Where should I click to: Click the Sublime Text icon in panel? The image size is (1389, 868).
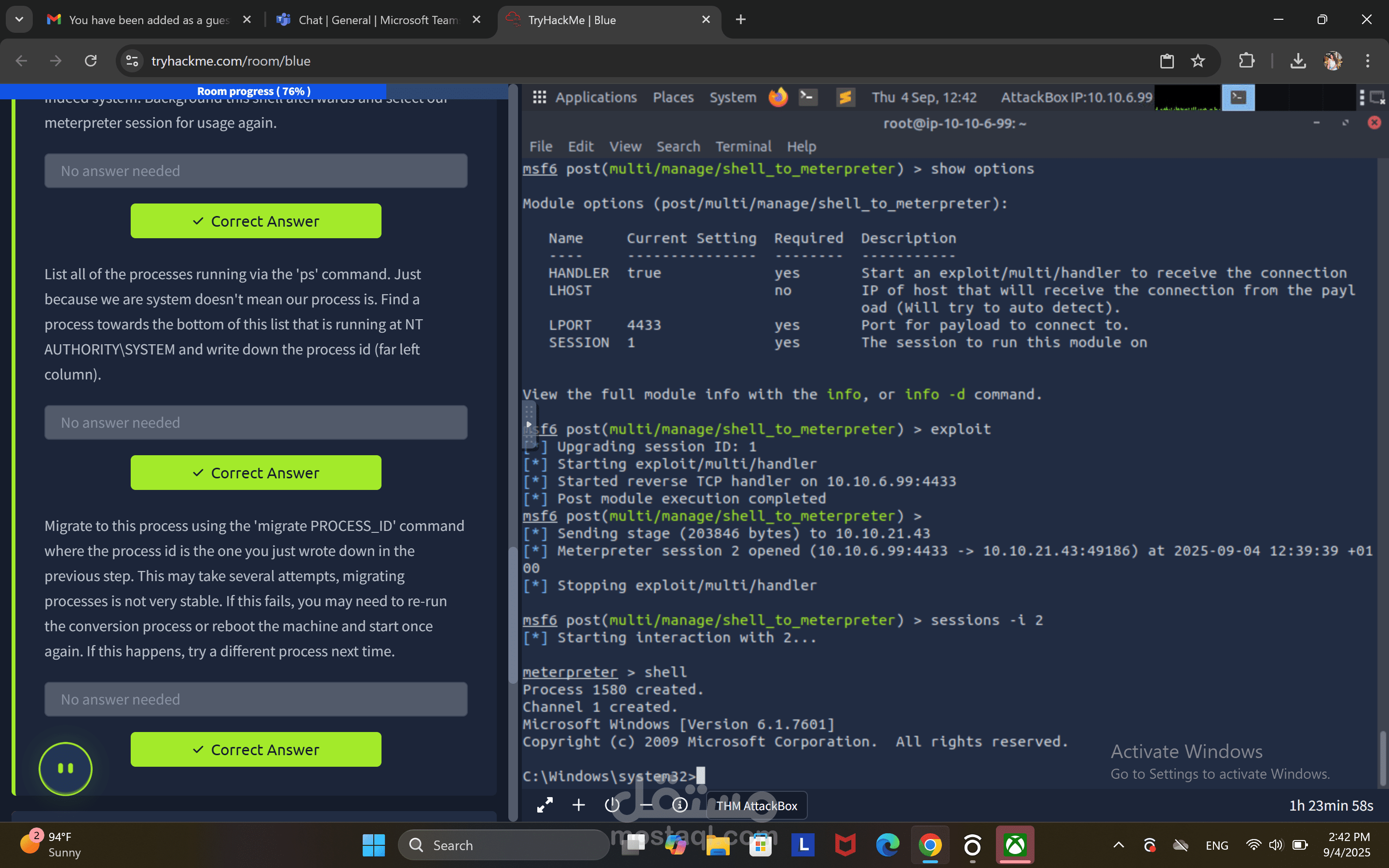point(845,97)
